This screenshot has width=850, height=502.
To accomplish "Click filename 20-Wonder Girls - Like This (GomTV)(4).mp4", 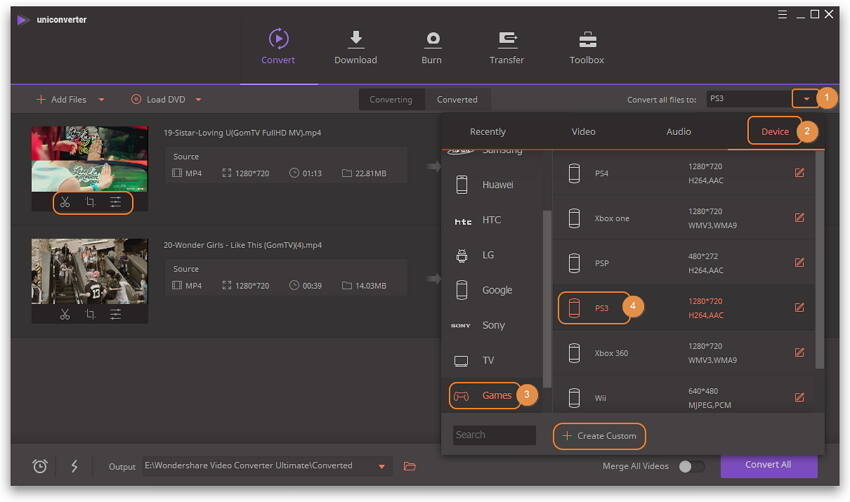I will click(242, 245).
